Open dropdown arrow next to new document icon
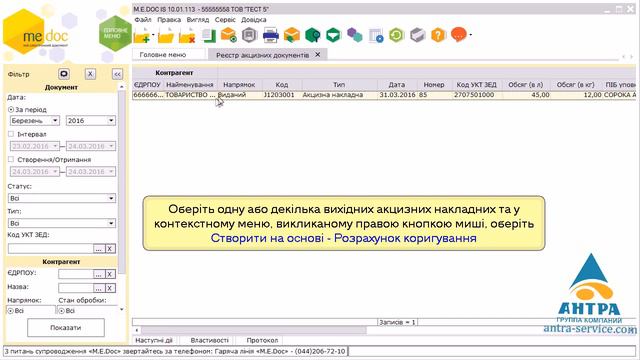Viewport: 640px width, 360px height. (x=153, y=35)
